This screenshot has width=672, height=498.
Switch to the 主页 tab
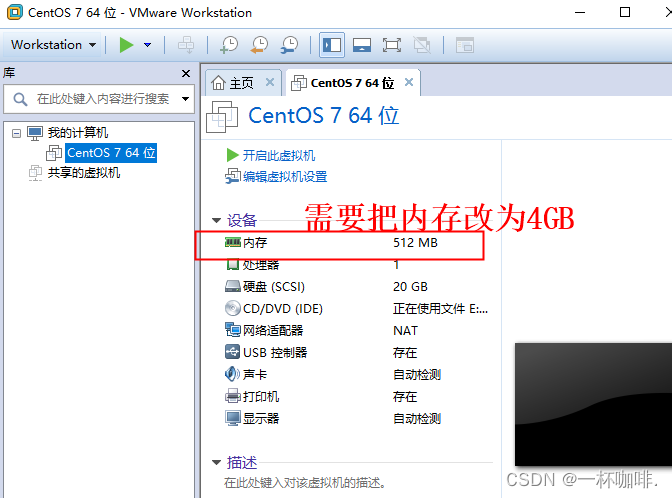(243, 82)
